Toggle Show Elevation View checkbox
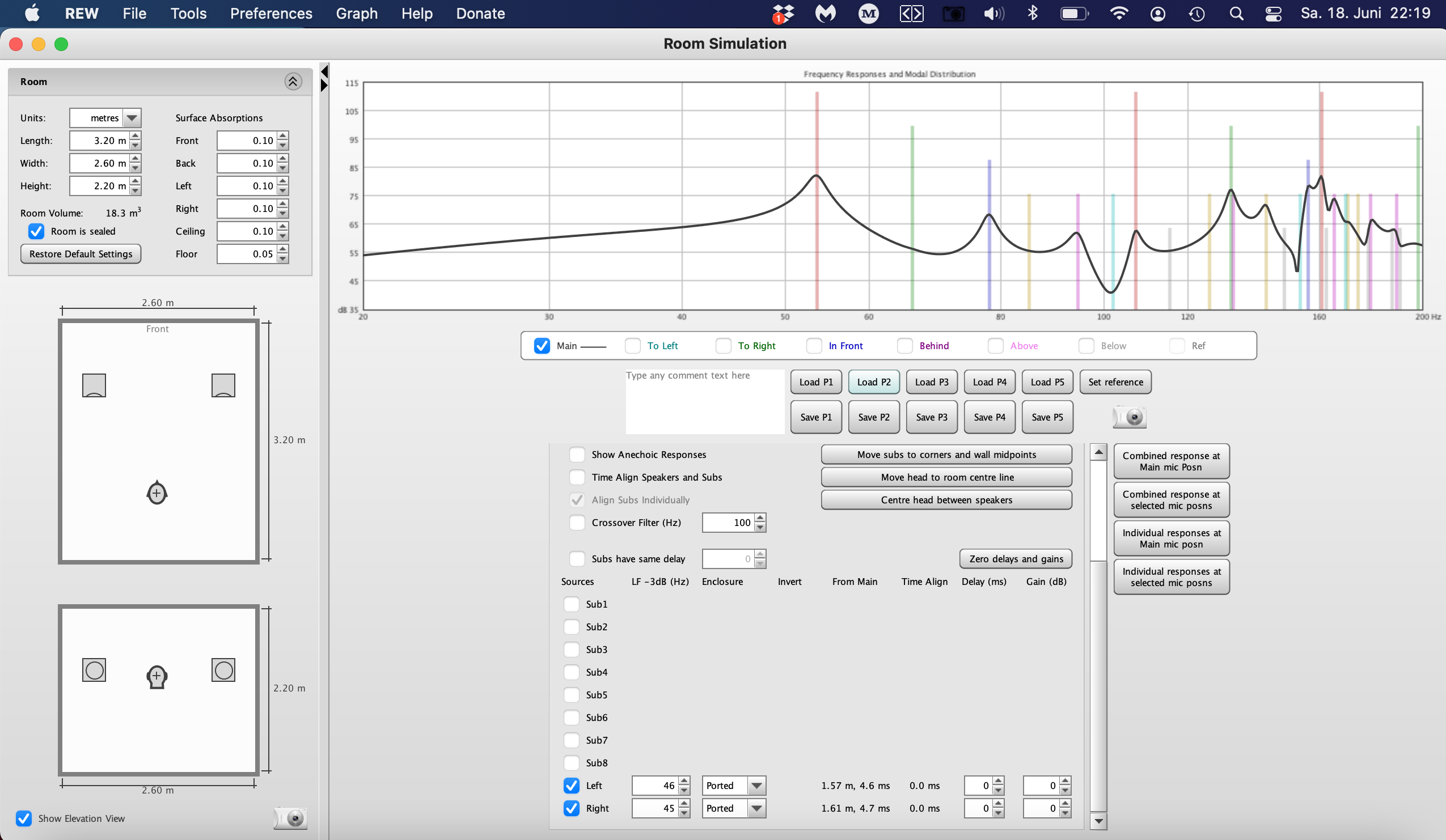 pyautogui.click(x=23, y=818)
